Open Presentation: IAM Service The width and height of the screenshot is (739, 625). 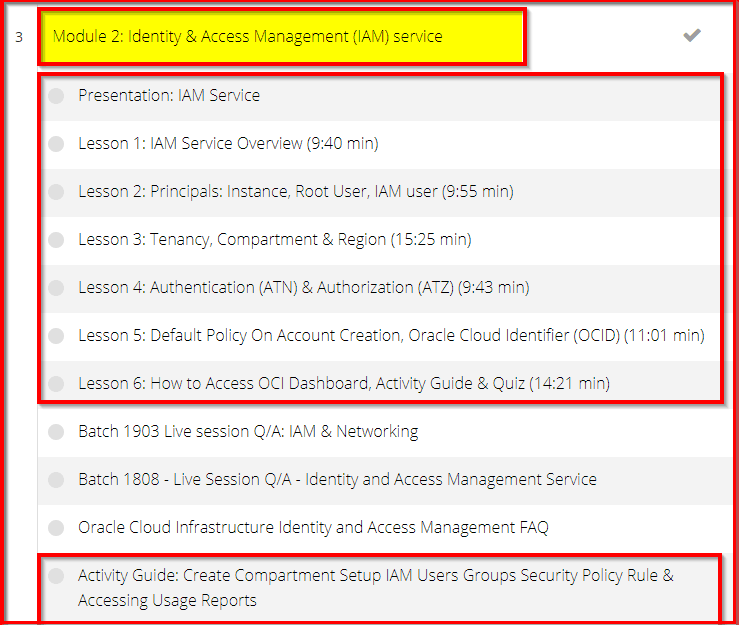169,96
